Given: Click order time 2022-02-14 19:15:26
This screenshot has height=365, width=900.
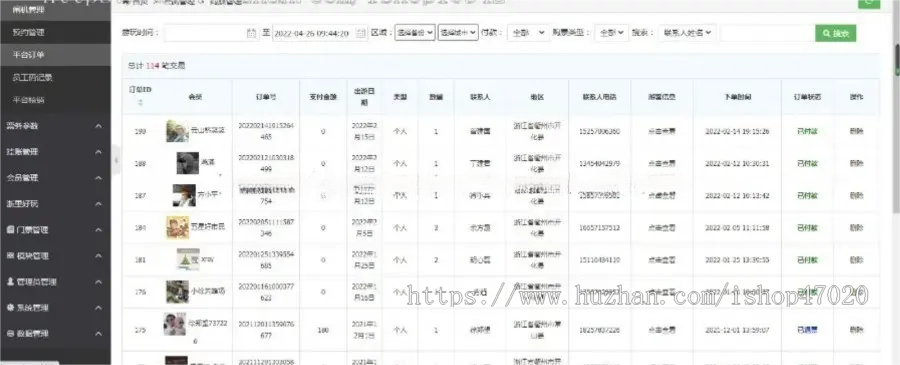Looking at the screenshot, I should pos(737,131).
